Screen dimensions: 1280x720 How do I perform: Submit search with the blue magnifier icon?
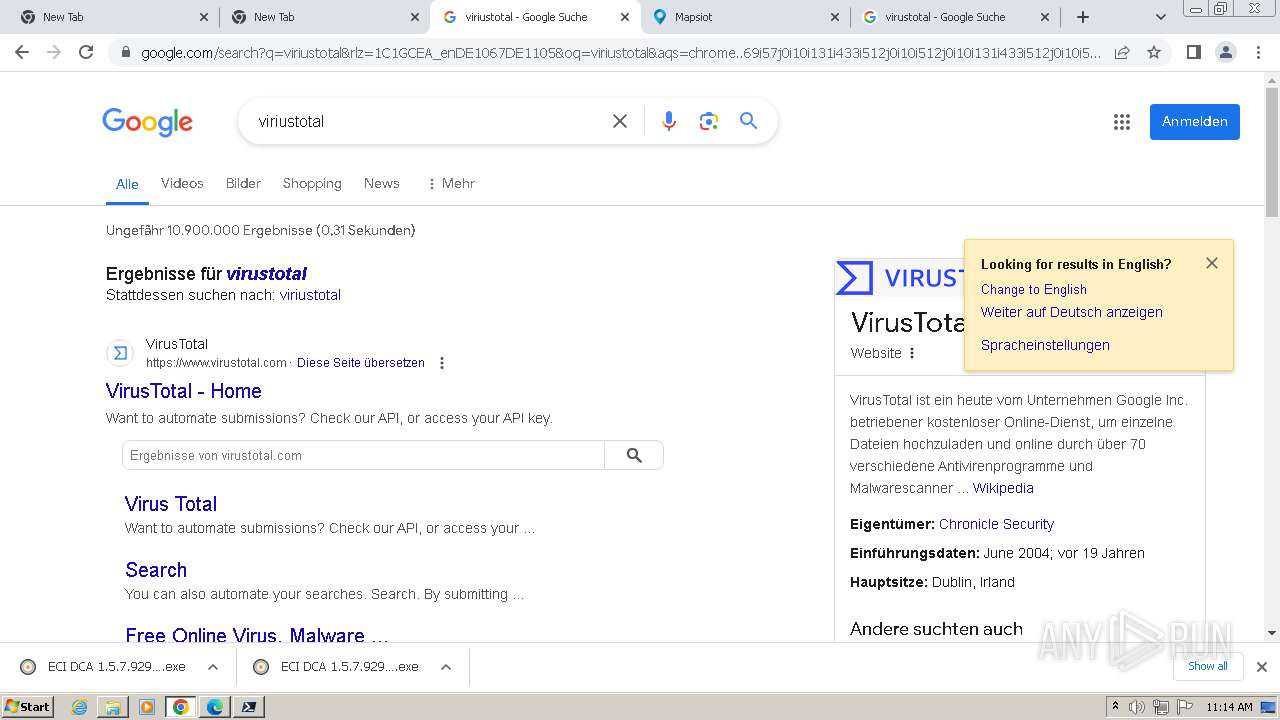point(748,121)
